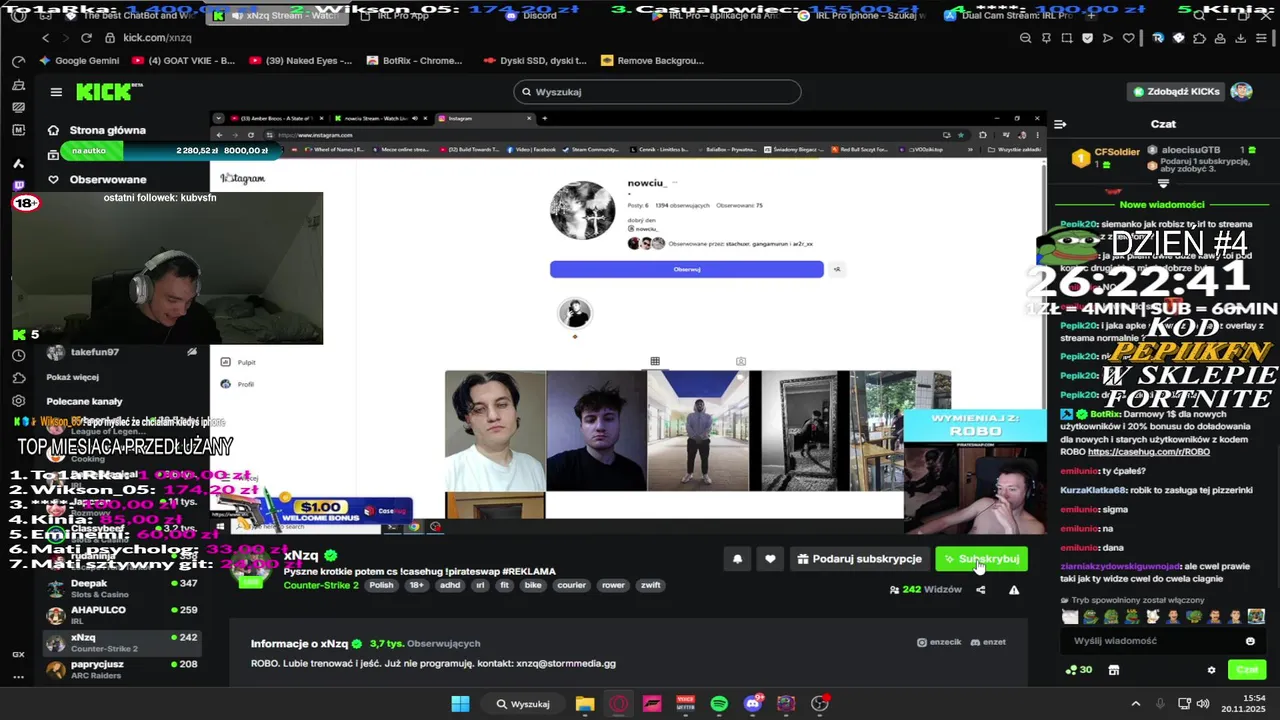Click the green Subskrybuj button

(982, 559)
